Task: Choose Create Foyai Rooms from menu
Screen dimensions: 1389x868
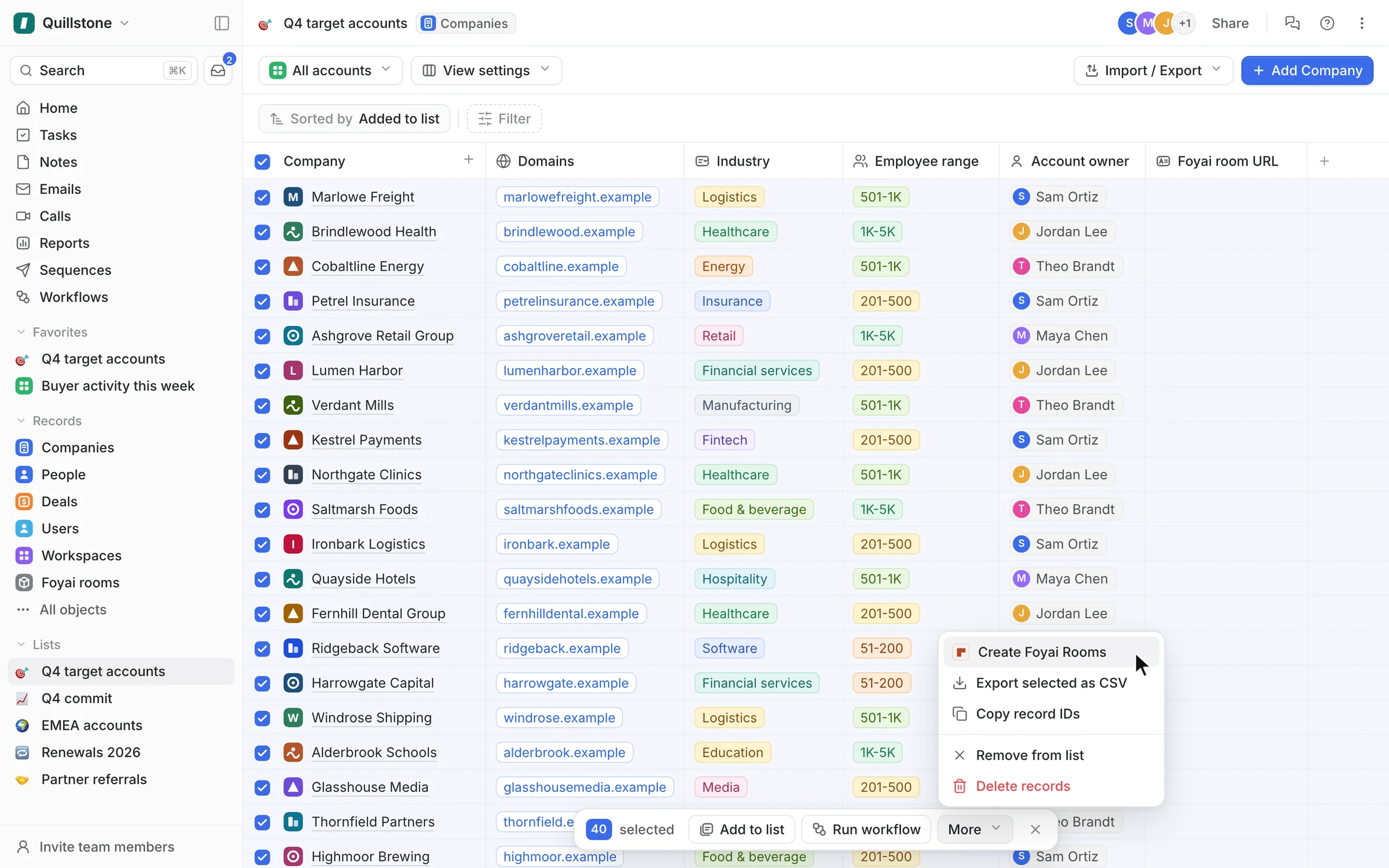Action: [x=1051, y=652]
